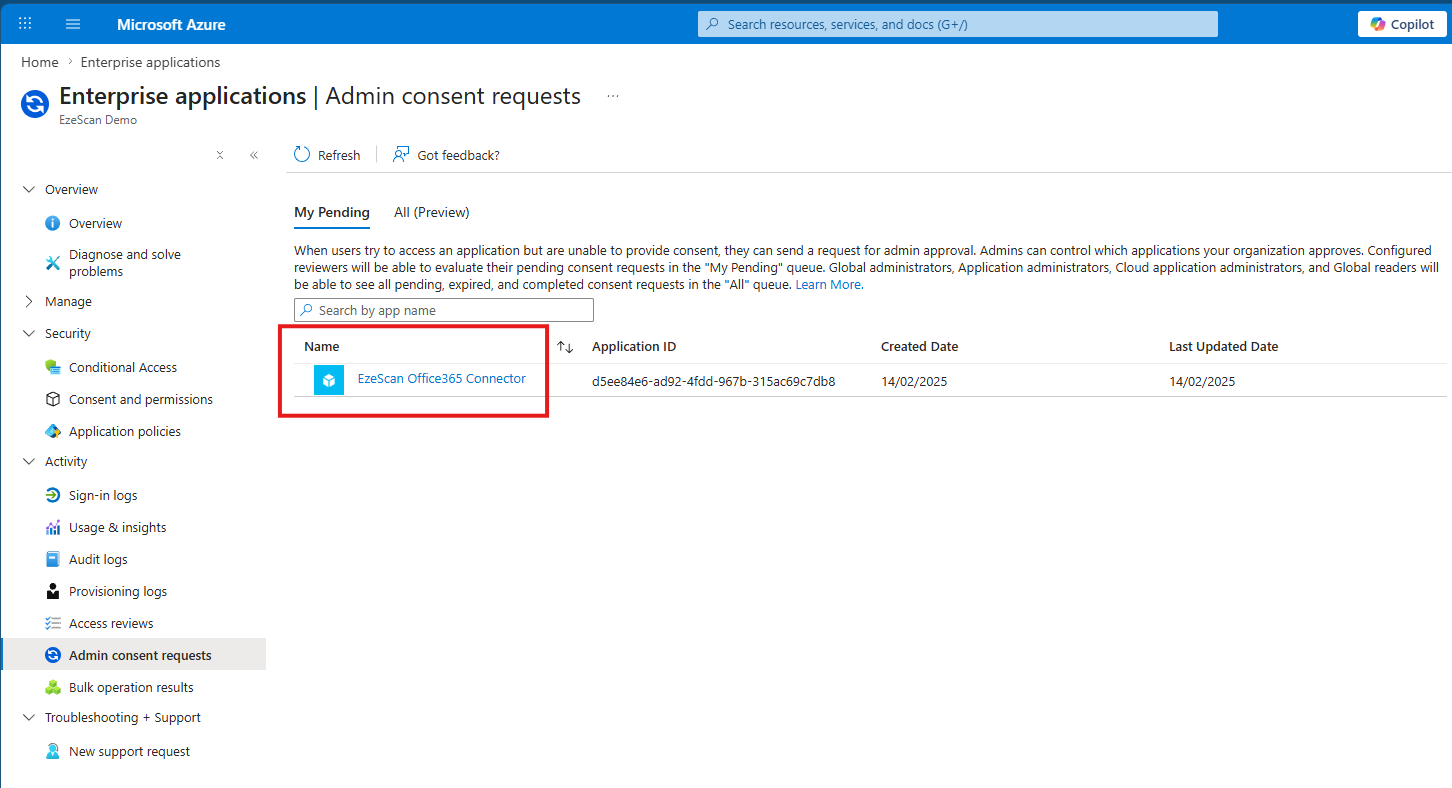Open the Learn More link
The image size is (1452, 788).
828,285
